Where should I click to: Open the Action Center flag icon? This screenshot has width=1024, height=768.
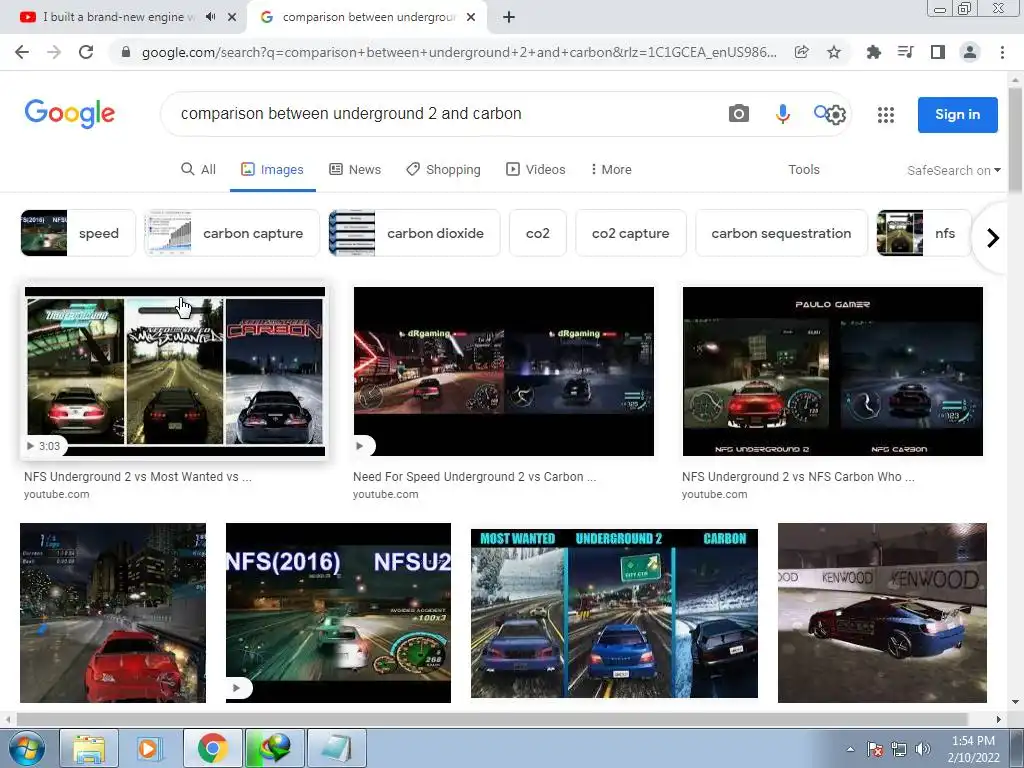click(875, 748)
